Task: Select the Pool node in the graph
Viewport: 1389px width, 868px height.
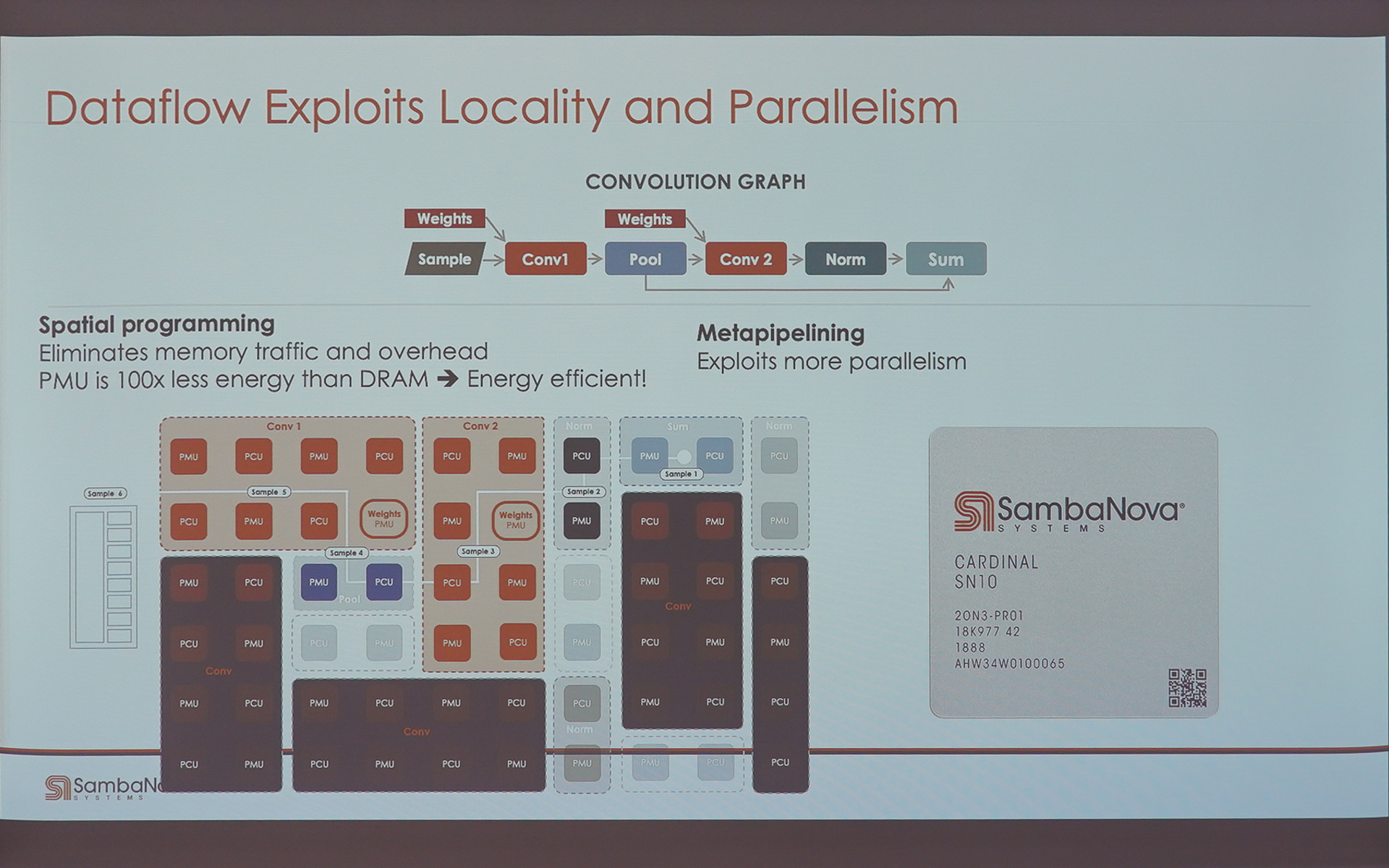Action: 645,259
